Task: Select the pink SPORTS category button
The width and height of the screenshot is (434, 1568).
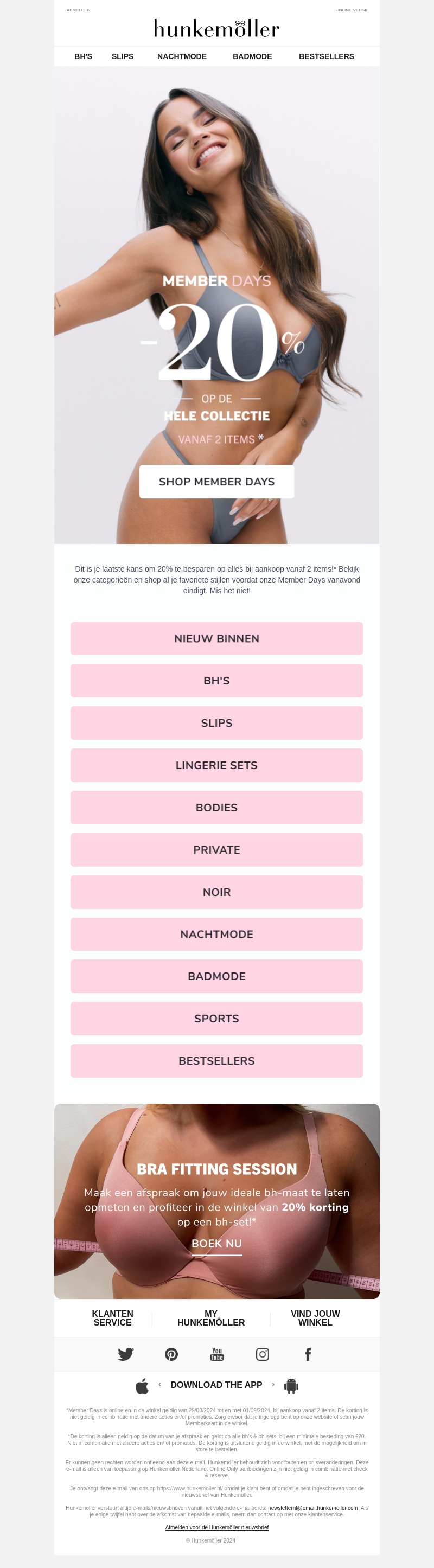Action: point(216,1019)
